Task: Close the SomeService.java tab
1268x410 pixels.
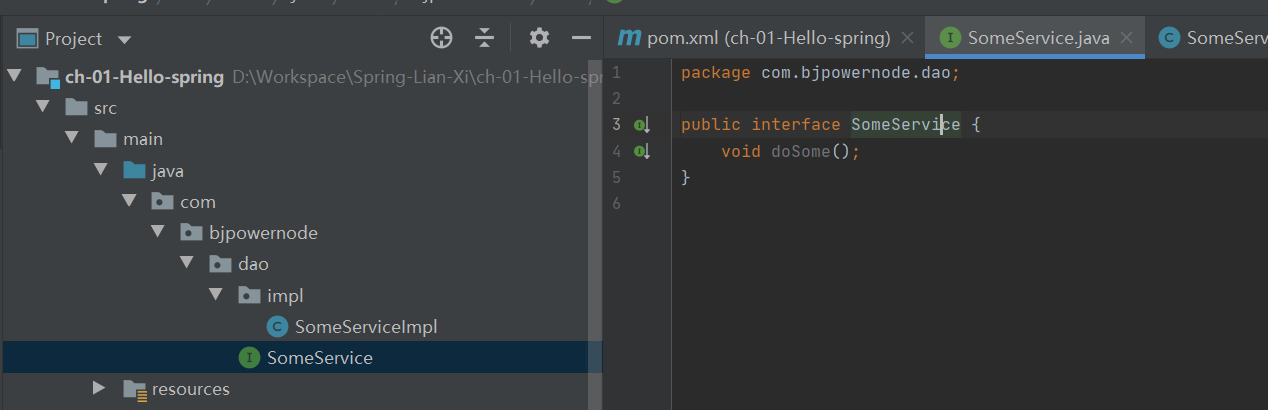Action: (x=1127, y=38)
